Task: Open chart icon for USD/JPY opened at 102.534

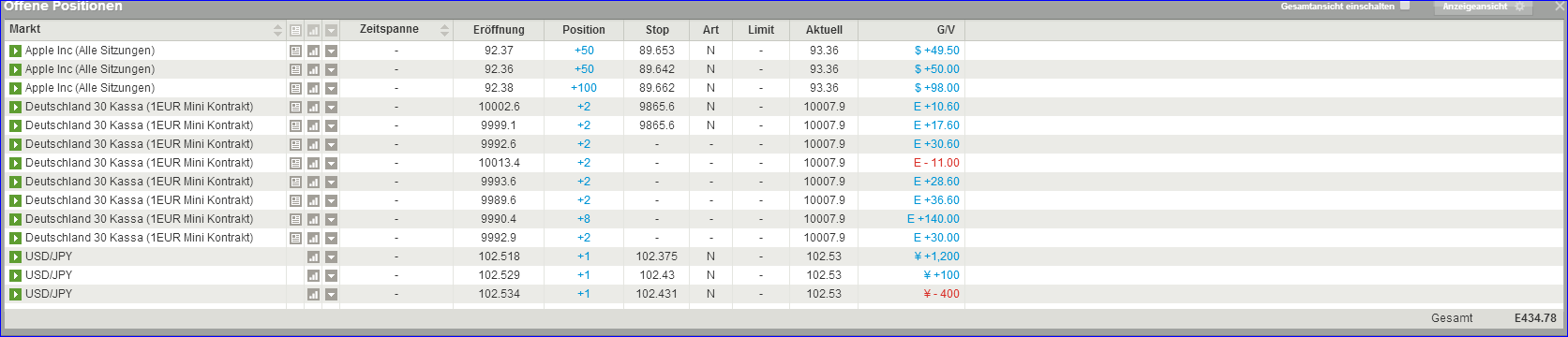Action: point(313,294)
